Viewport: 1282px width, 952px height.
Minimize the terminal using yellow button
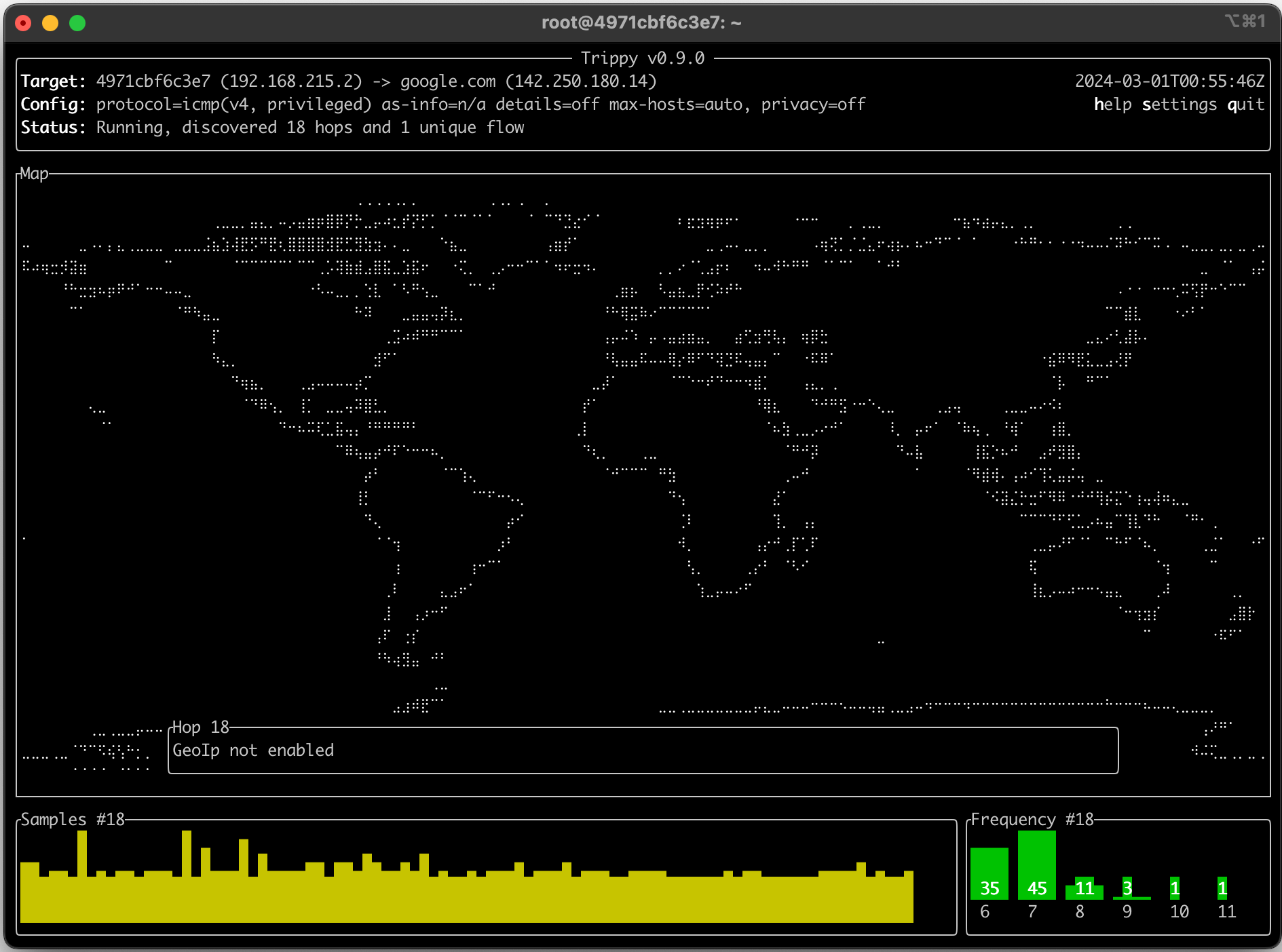point(50,23)
